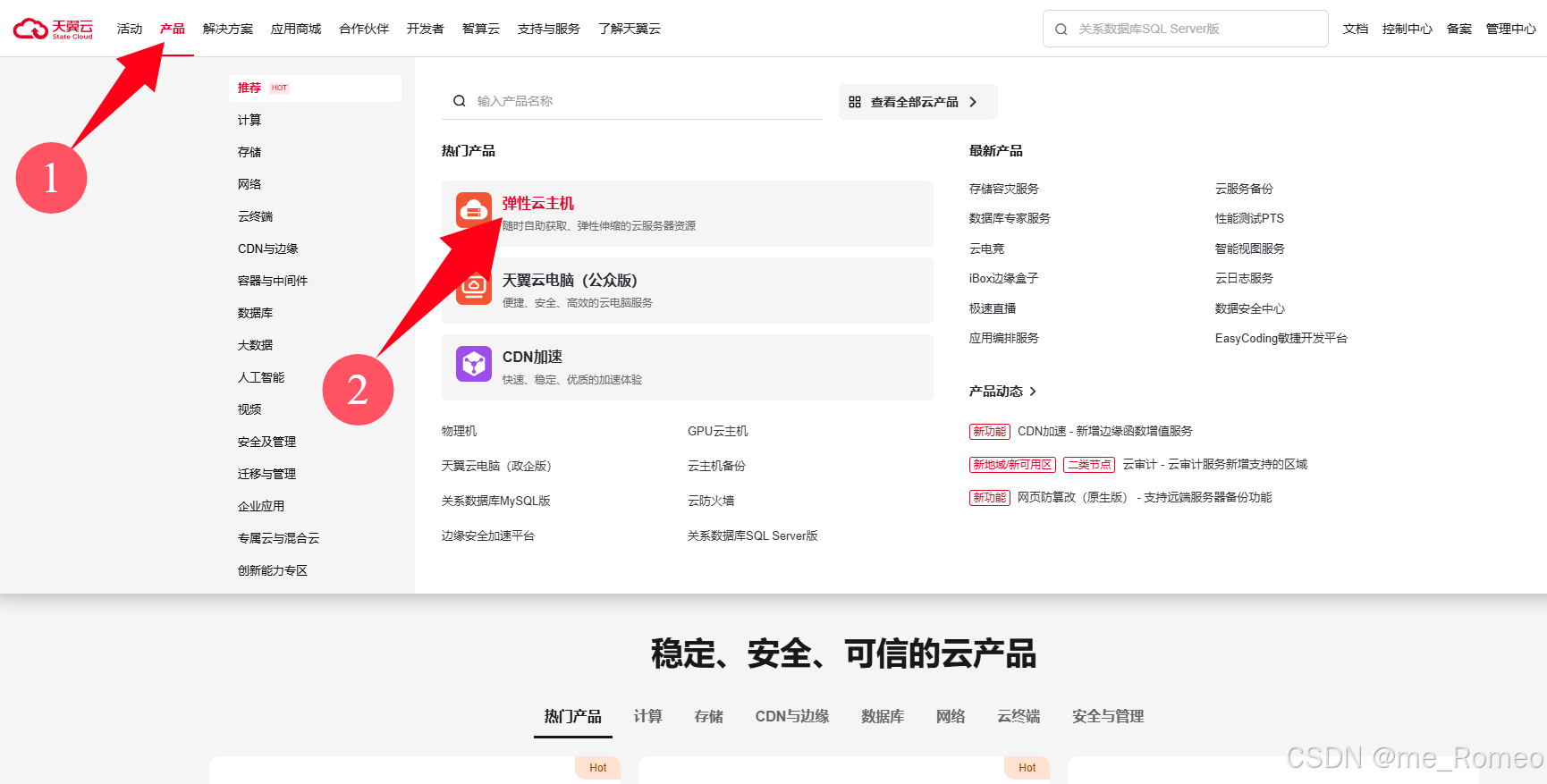This screenshot has height=784, width=1547.
Task: Focus the top search field 关系数据库SQL Server版
Action: 1186,29
